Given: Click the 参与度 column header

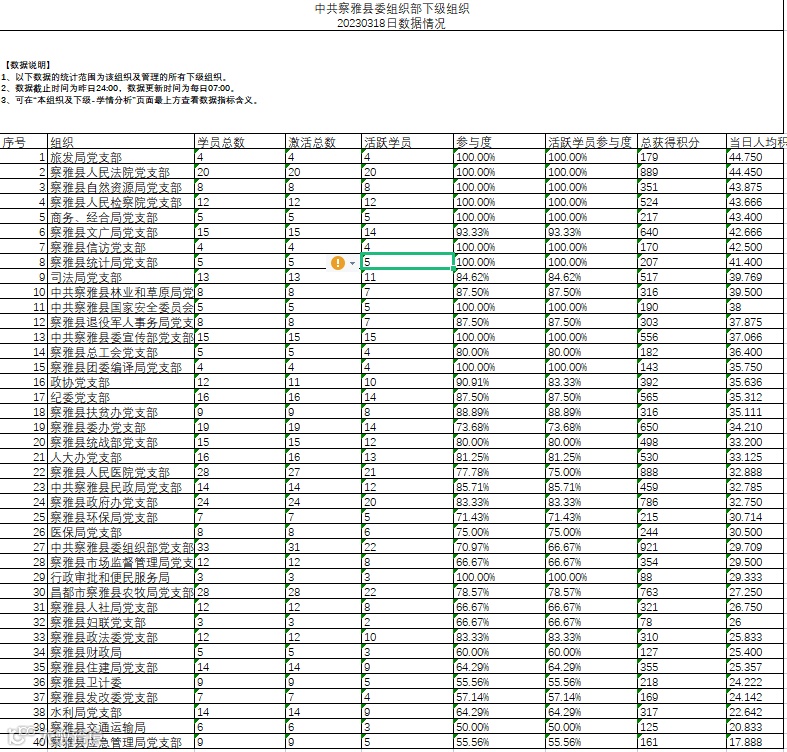Looking at the screenshot, I should pos(499,142).
